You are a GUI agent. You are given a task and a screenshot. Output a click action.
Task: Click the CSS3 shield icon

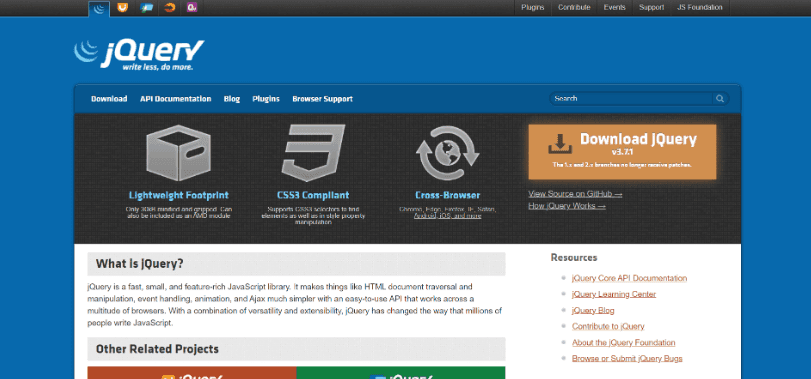point(313,153)
